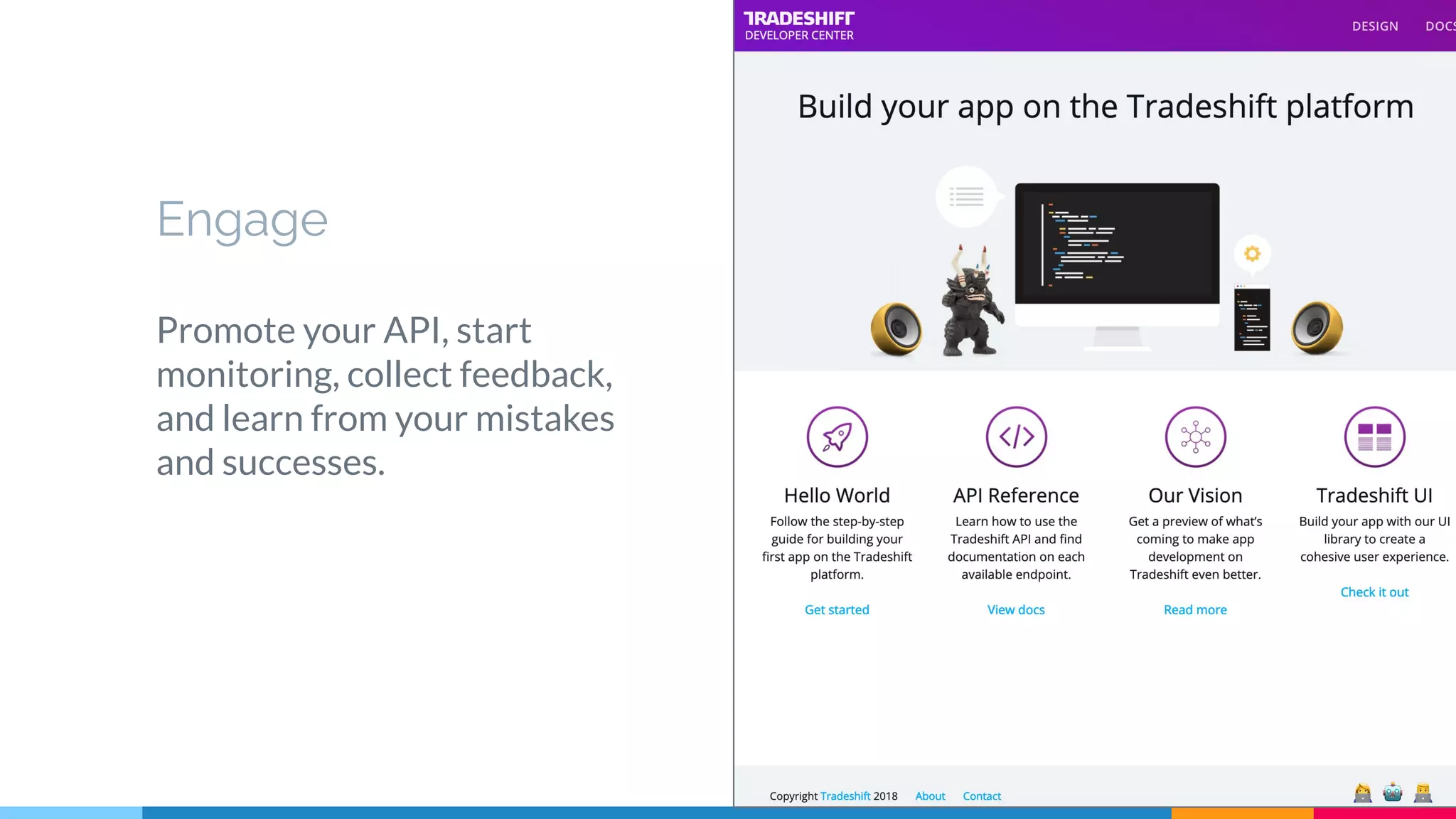Image resolution: width=1456 pixels, height=819 pixels.
Task: Click the Our Vision network icon
Action: click(x=1196, y=437)
